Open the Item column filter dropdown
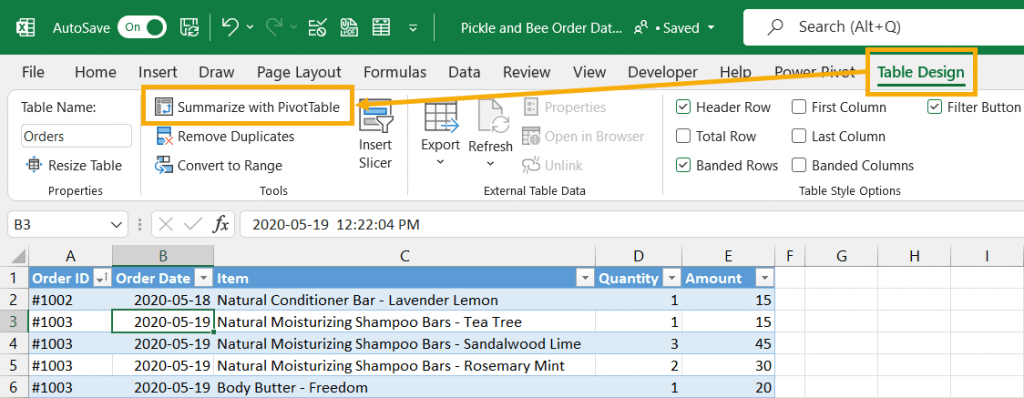The height and width of the screenshot is (398, 1024). [585, 279]
